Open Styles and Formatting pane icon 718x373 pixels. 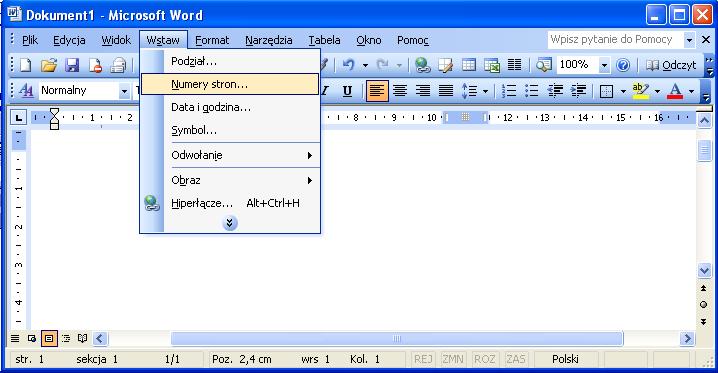[26, 91]
